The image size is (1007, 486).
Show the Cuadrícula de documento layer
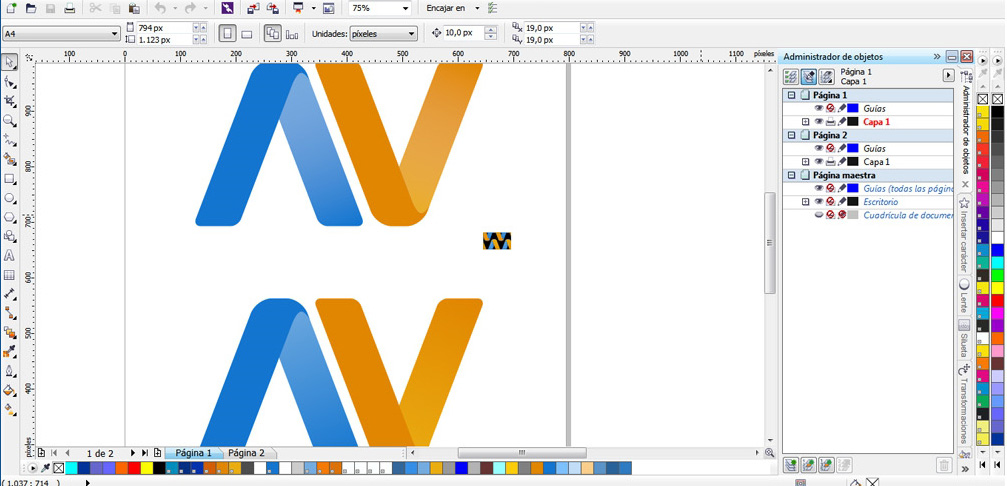click(x=818, y=215)
